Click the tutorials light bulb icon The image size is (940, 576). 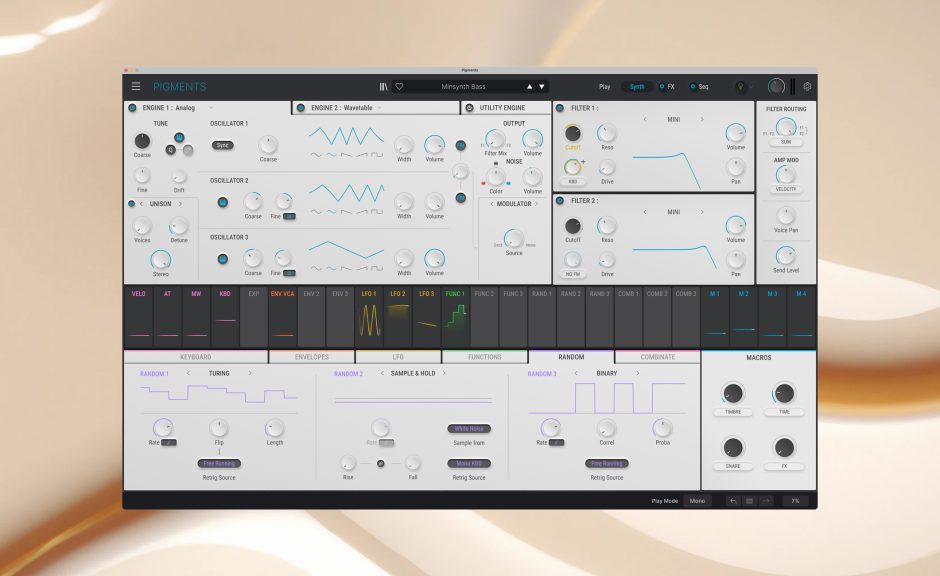[x=740, y=86]
